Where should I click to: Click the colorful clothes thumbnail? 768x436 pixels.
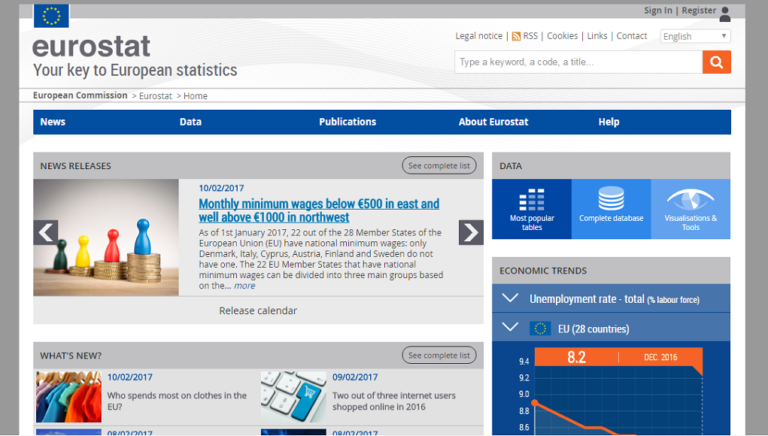69,397
